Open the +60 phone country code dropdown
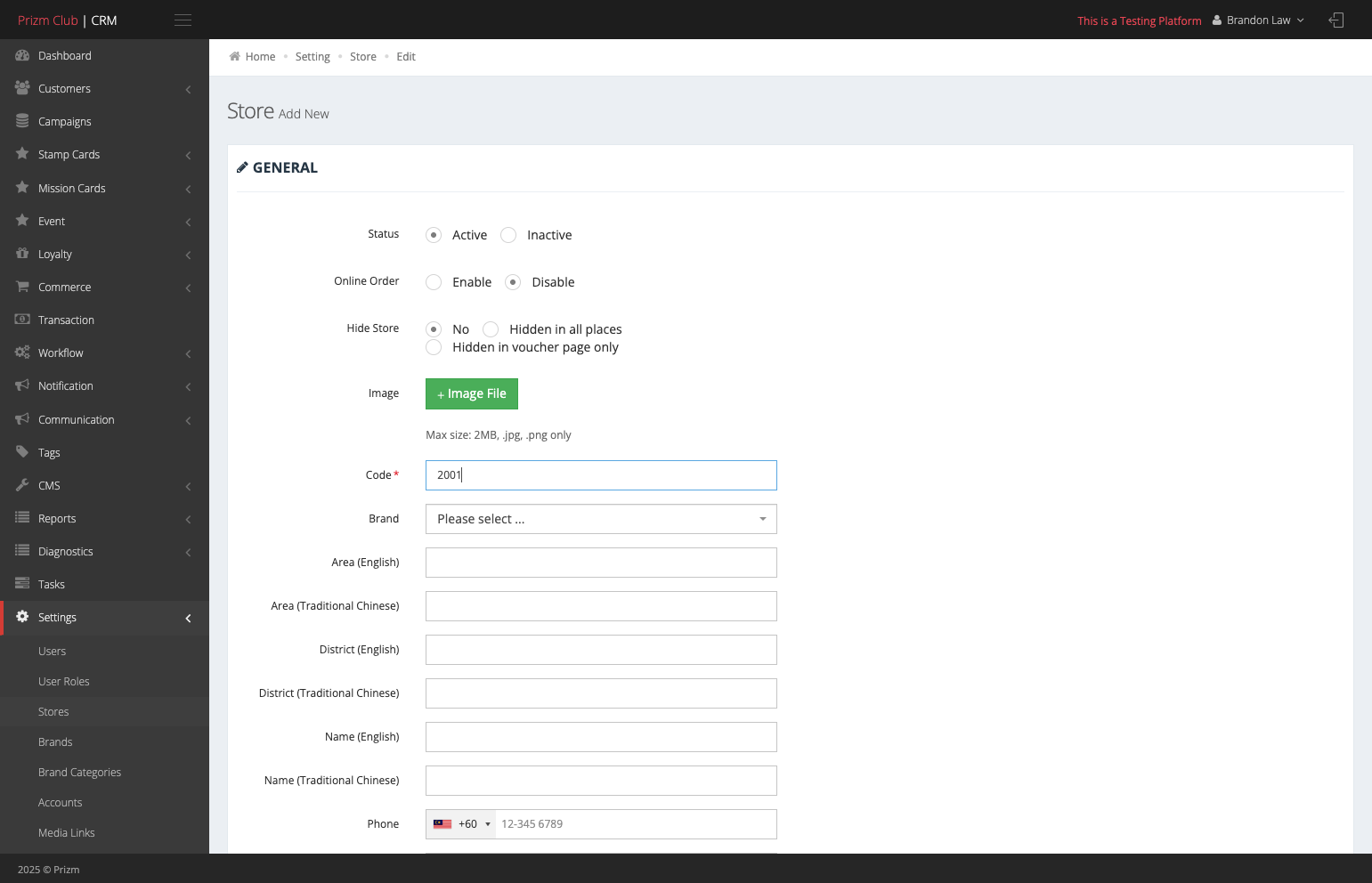 (x=461, y=824)
